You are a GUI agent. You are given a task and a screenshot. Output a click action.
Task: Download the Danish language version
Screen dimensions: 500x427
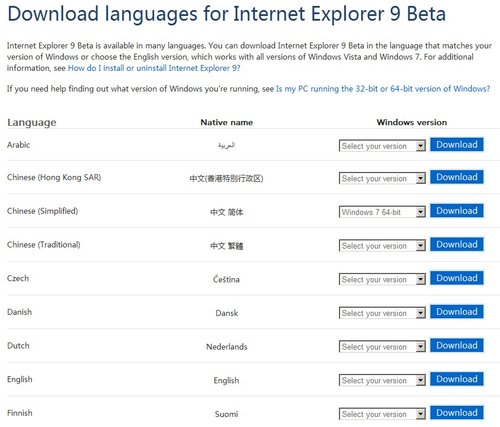pos(457,312)
